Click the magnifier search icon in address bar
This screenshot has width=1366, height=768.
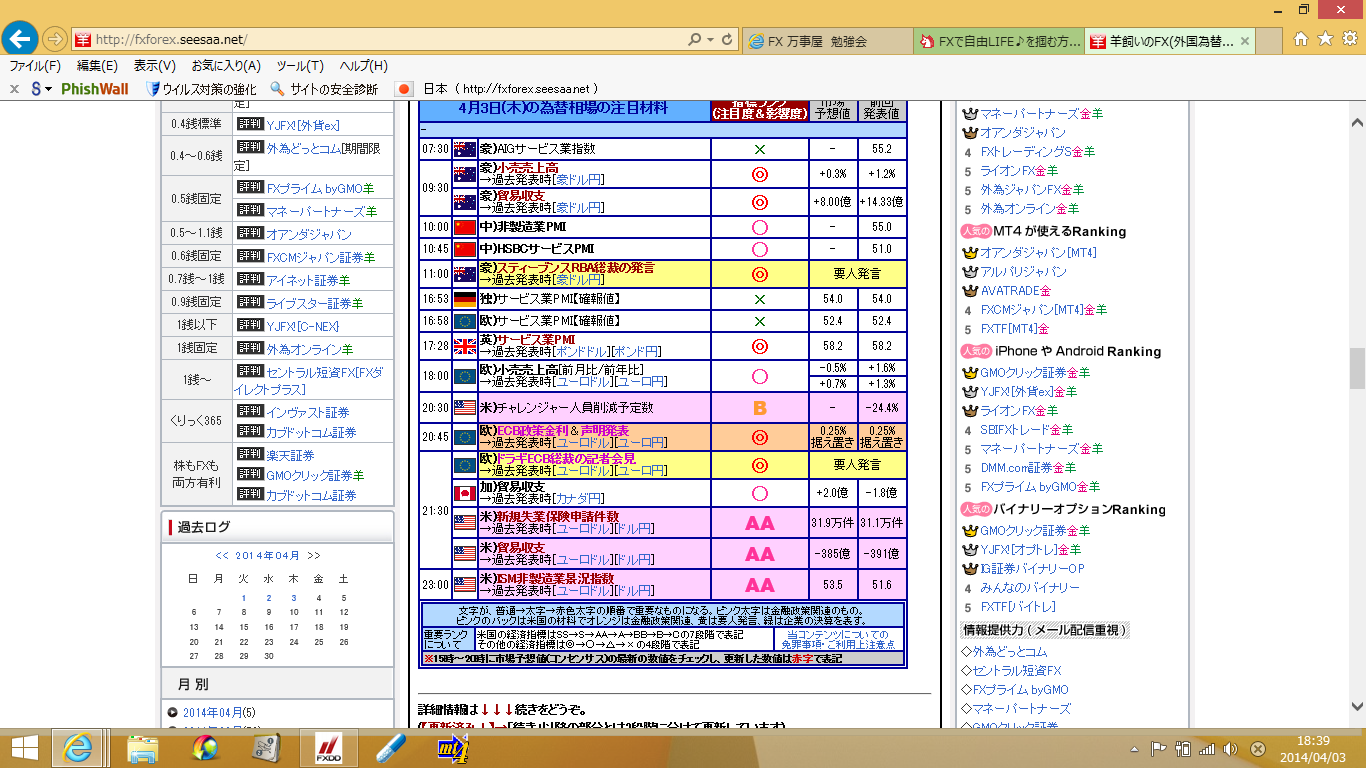point(695,40)
